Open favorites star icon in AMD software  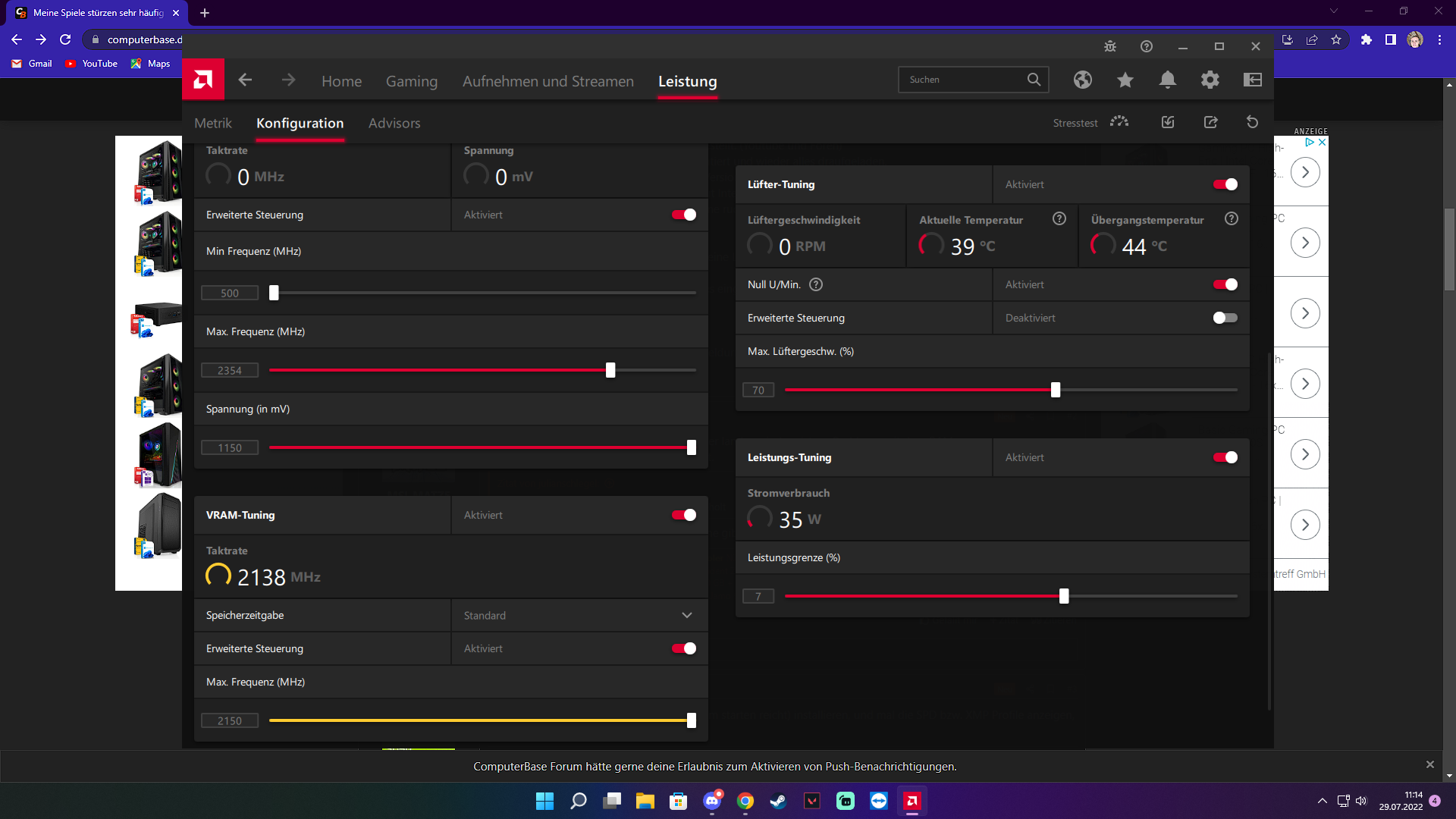1125,80
